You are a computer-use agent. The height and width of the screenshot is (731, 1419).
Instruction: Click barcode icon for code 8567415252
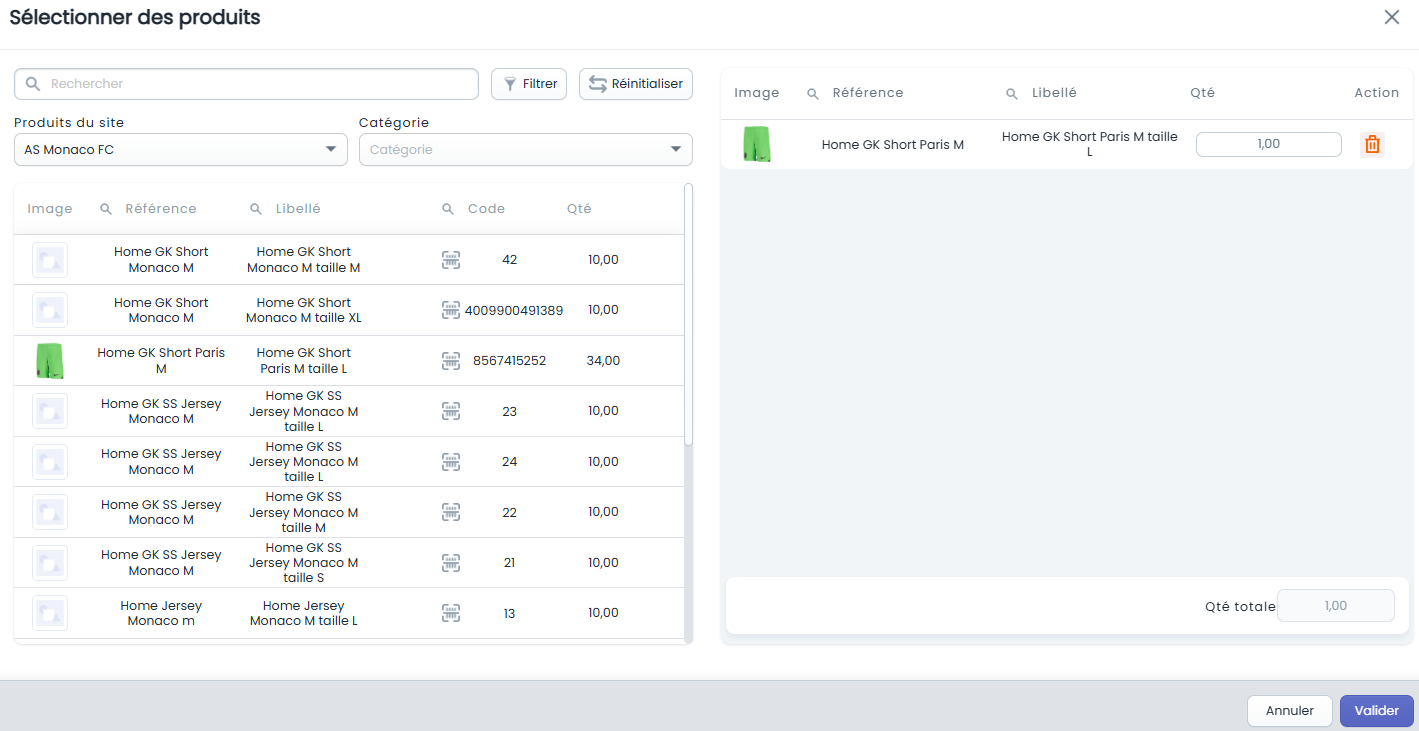[x=451, y=361]
